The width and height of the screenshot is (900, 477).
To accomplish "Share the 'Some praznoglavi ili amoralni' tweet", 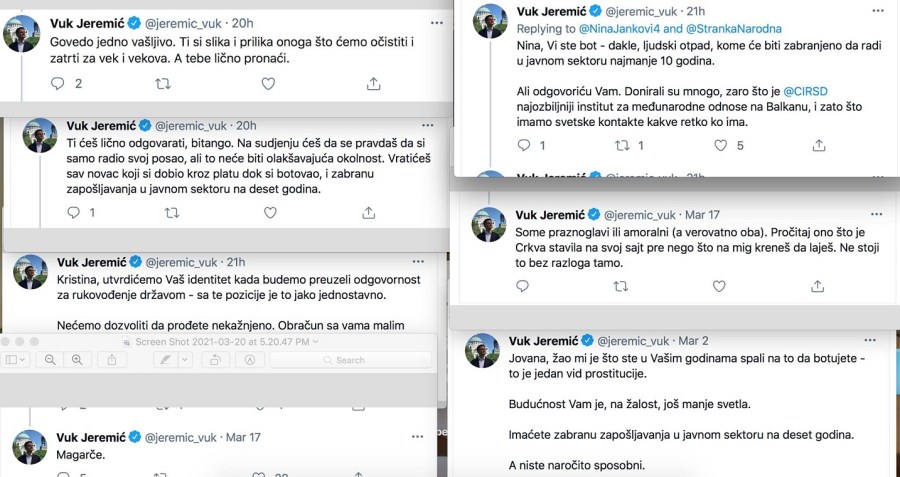I will coord(818,286).
